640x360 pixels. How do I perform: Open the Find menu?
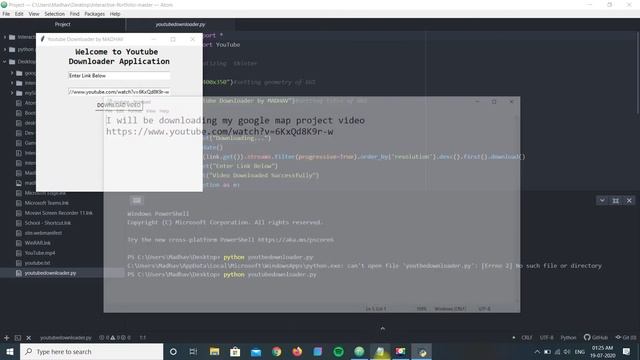point(74,14)
